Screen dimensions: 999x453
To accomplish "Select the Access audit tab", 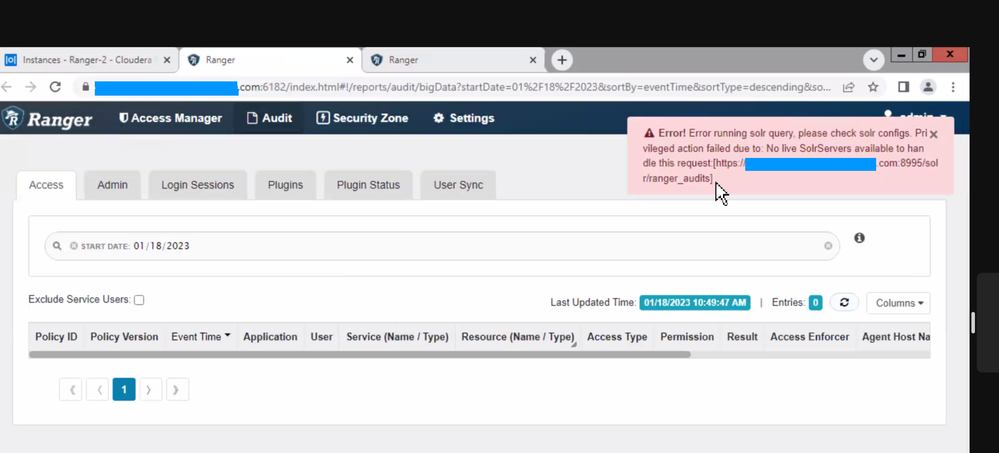I will coord(46,185).
